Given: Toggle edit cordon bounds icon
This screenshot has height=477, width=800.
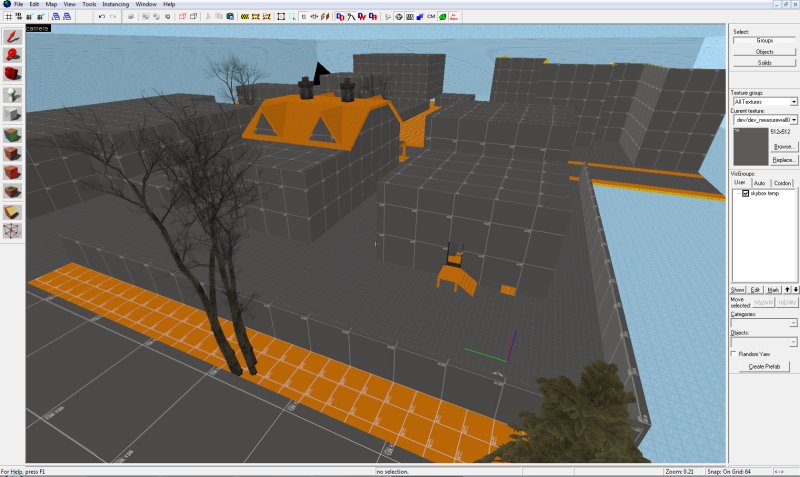Looking at the screenshot, I should (x=256, y=16).
